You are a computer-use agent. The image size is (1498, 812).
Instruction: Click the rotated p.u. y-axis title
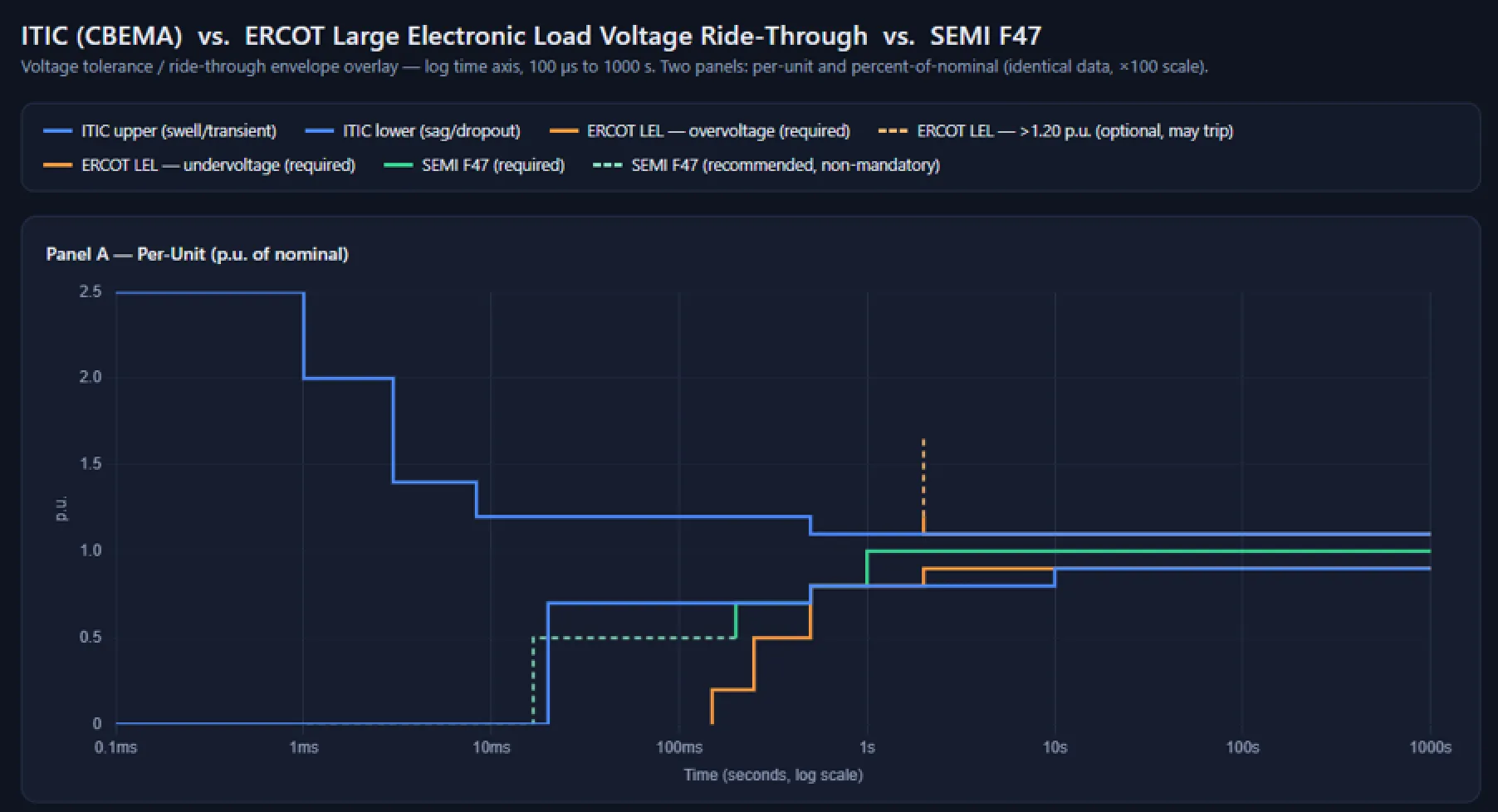click(61, 508)
